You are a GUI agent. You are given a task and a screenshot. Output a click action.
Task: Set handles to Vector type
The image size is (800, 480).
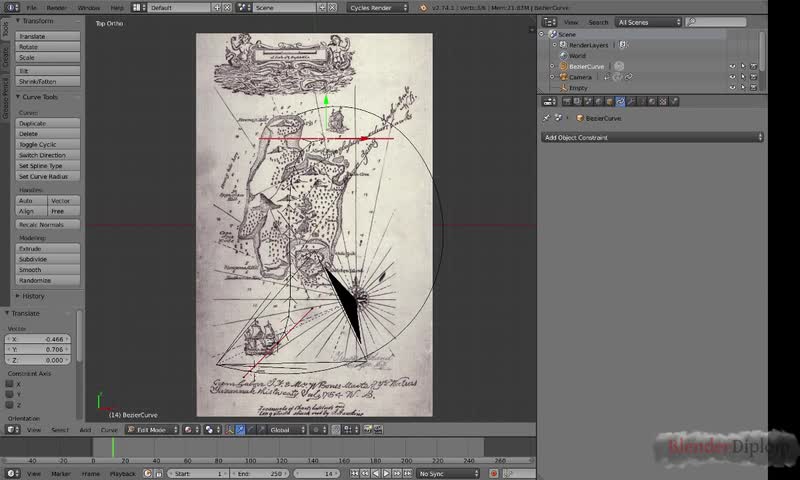pos(64,201)
